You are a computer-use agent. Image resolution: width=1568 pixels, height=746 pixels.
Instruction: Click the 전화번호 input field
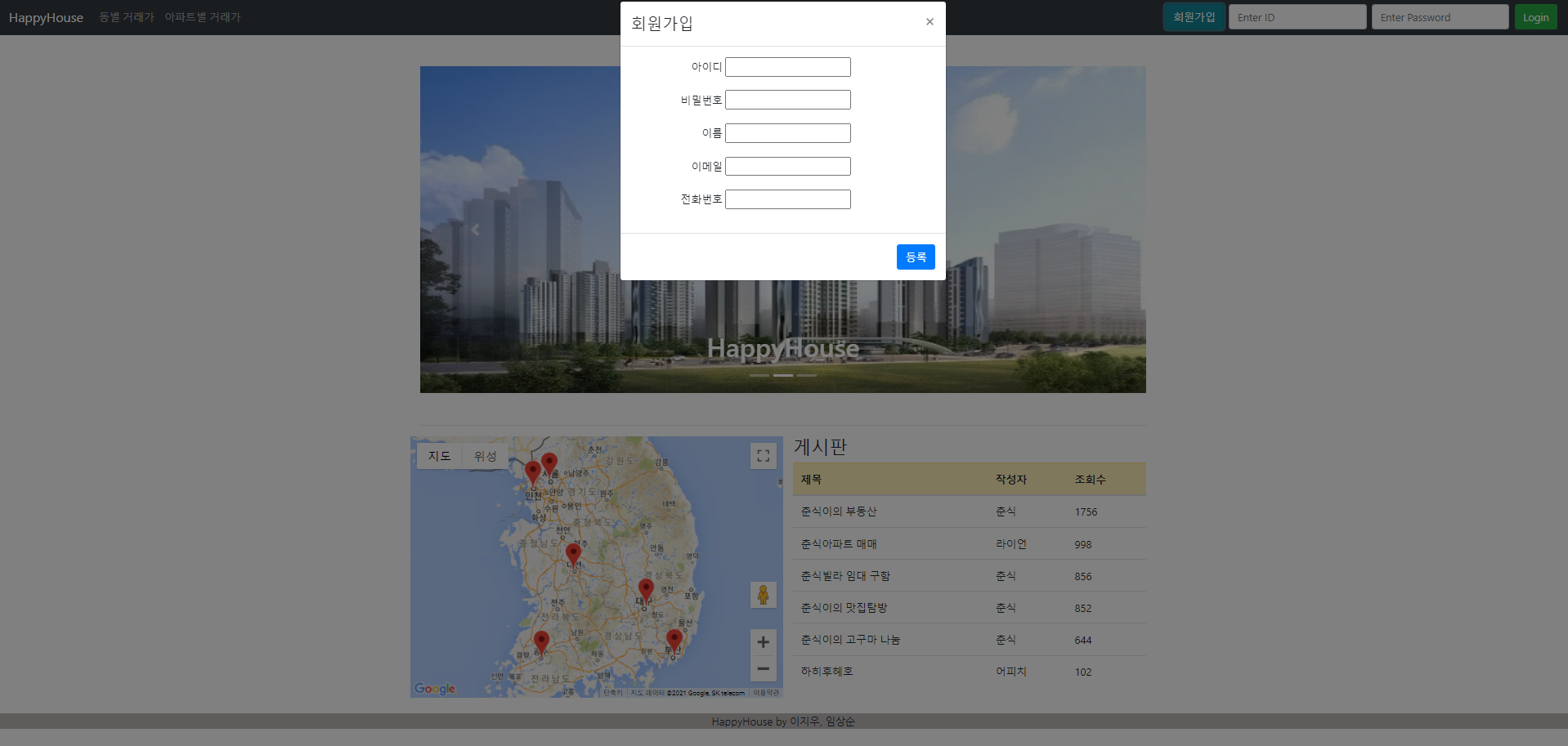[x=788, y=199]
